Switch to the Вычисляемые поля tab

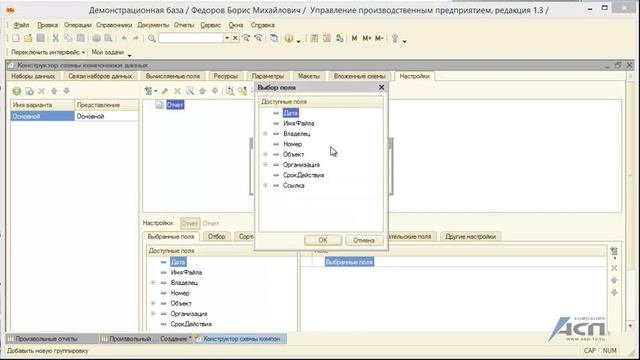tap(173, 76)
